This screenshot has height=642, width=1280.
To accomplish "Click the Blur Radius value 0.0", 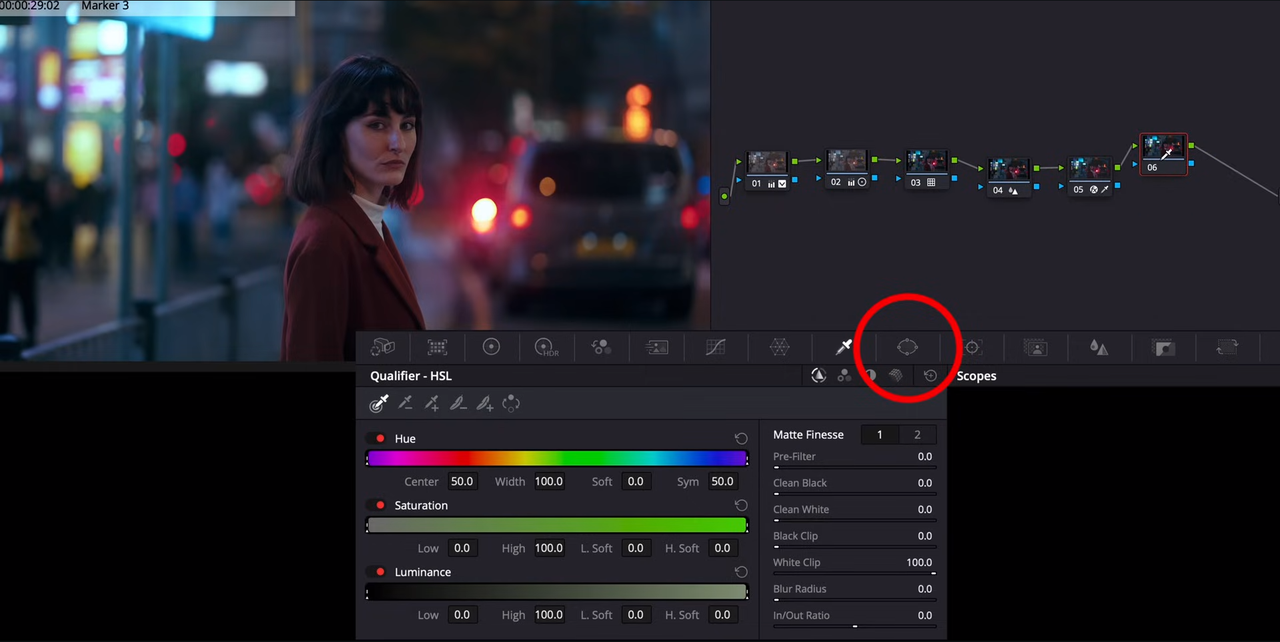I will pyautogui.click(x=925, y=589).
